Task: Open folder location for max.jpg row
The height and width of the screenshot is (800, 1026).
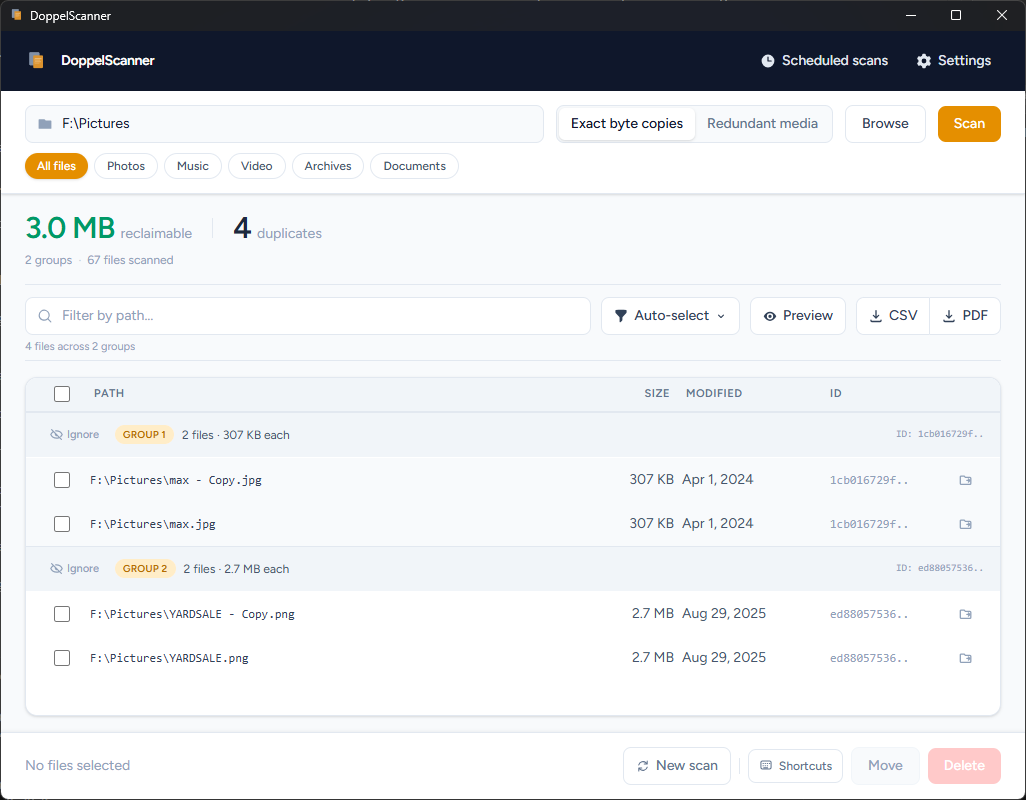Action: point(965,524)
